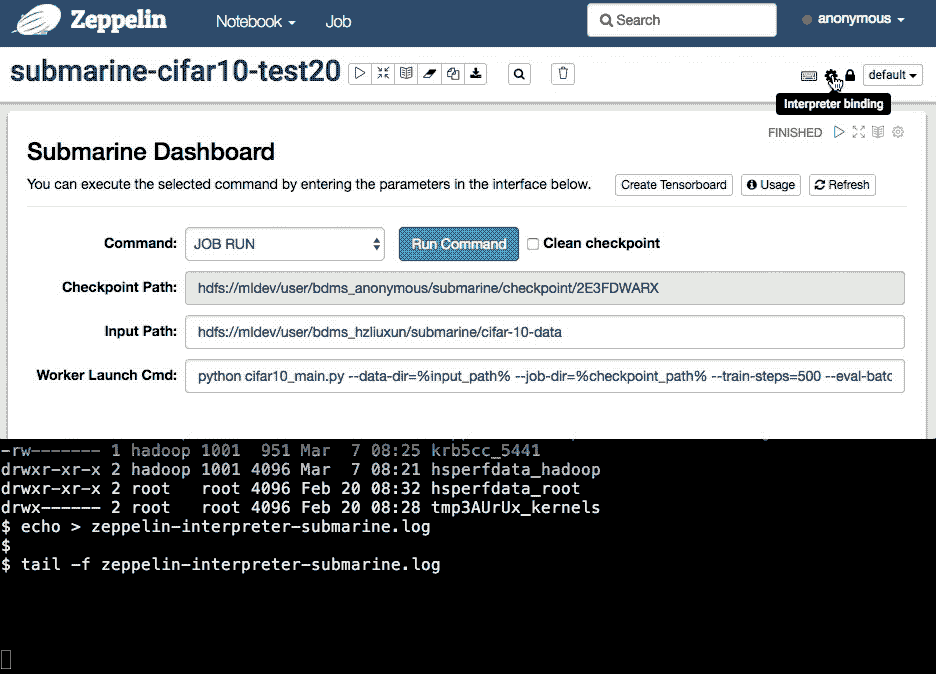Open search code magnifier button

[519, 74]
